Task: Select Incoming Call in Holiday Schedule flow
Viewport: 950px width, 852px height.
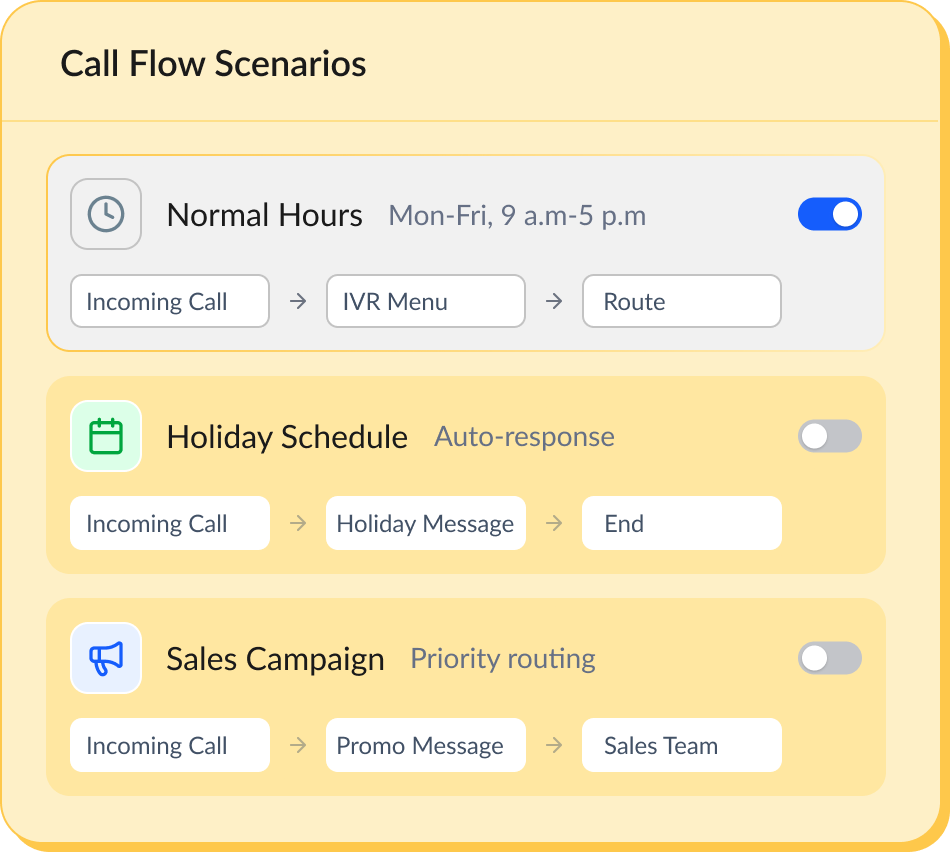Action: (169, 523)
